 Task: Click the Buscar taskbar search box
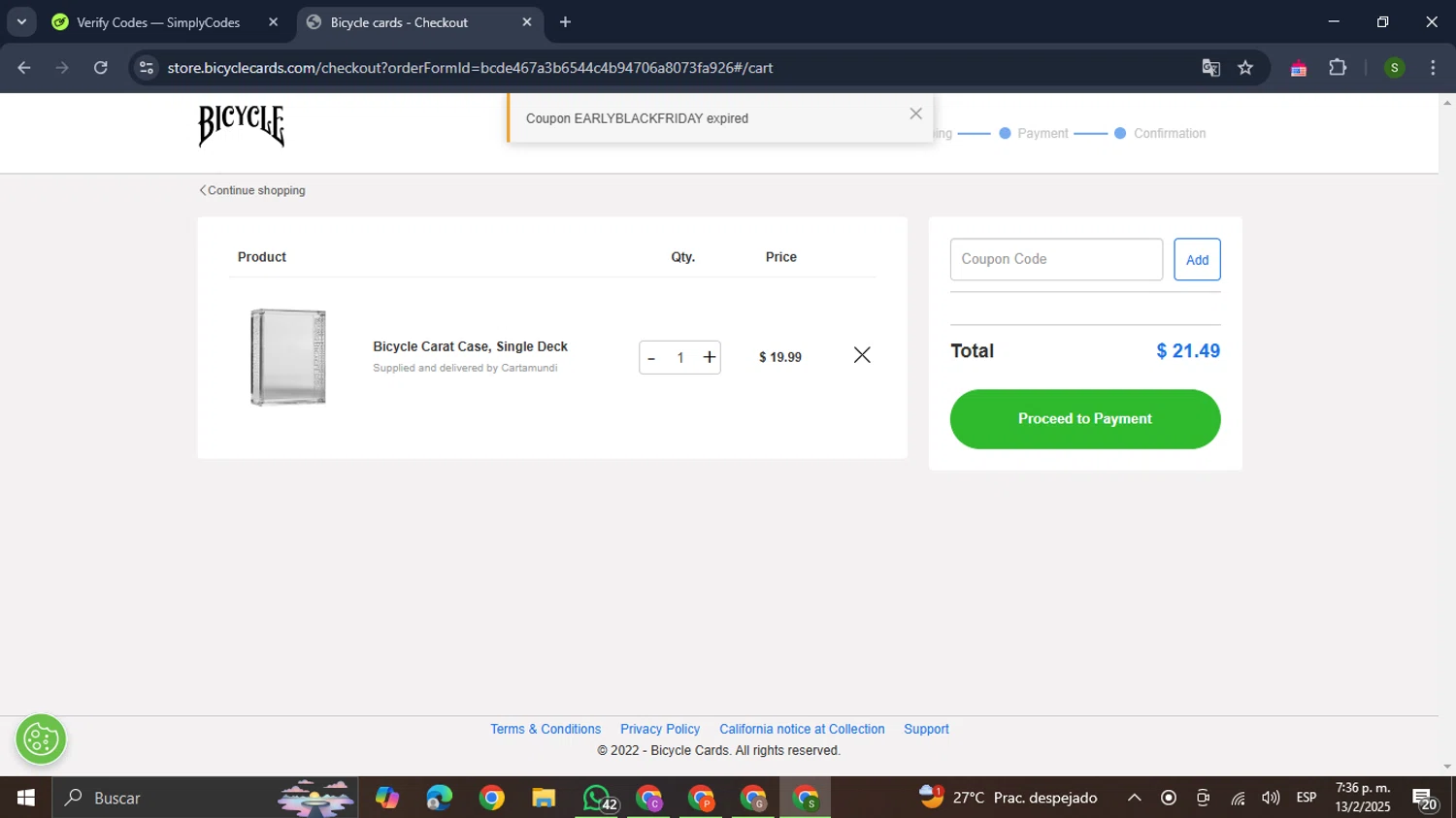(x=205, y=798)
